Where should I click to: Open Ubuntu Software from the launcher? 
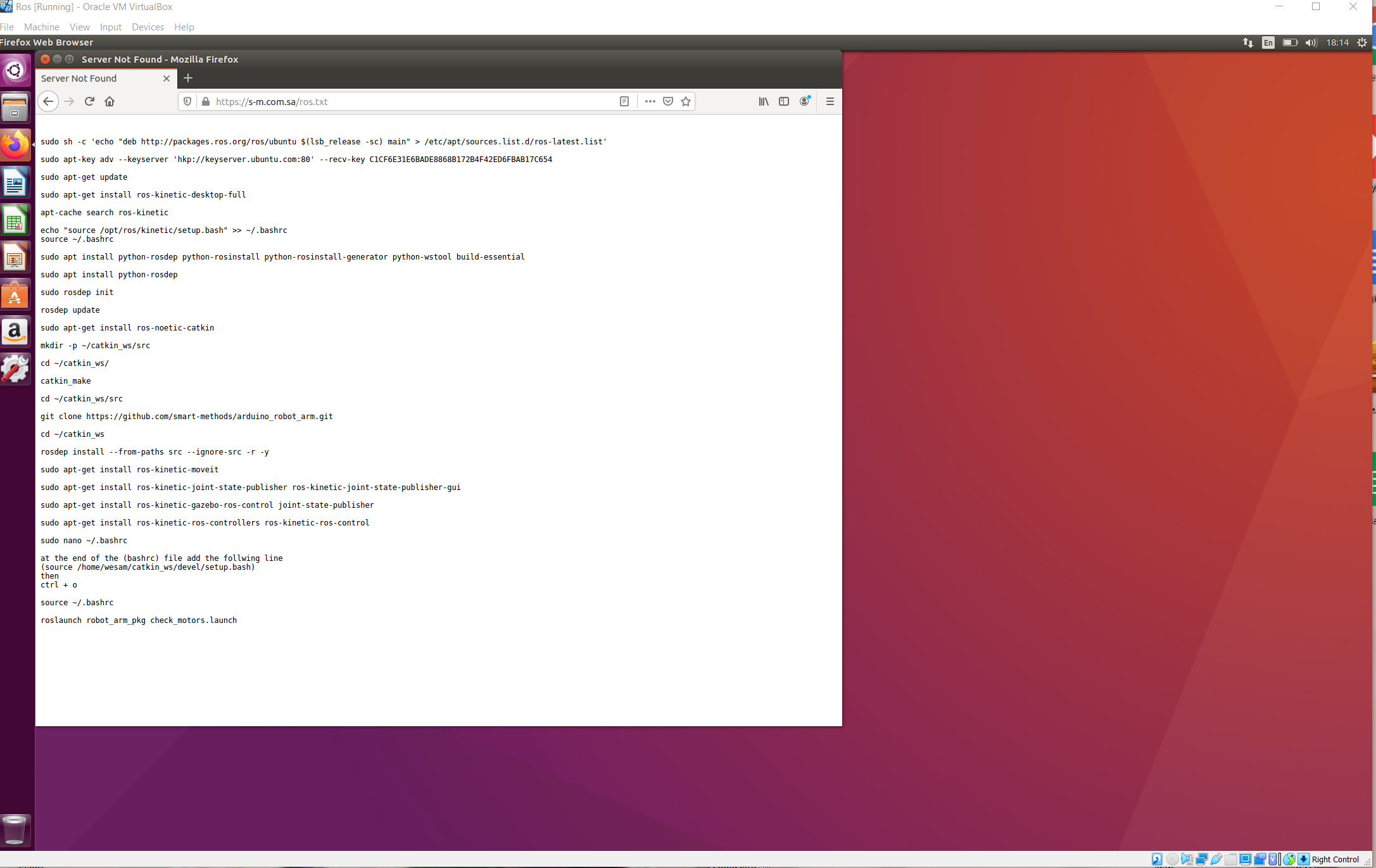[x=15, y=294]
